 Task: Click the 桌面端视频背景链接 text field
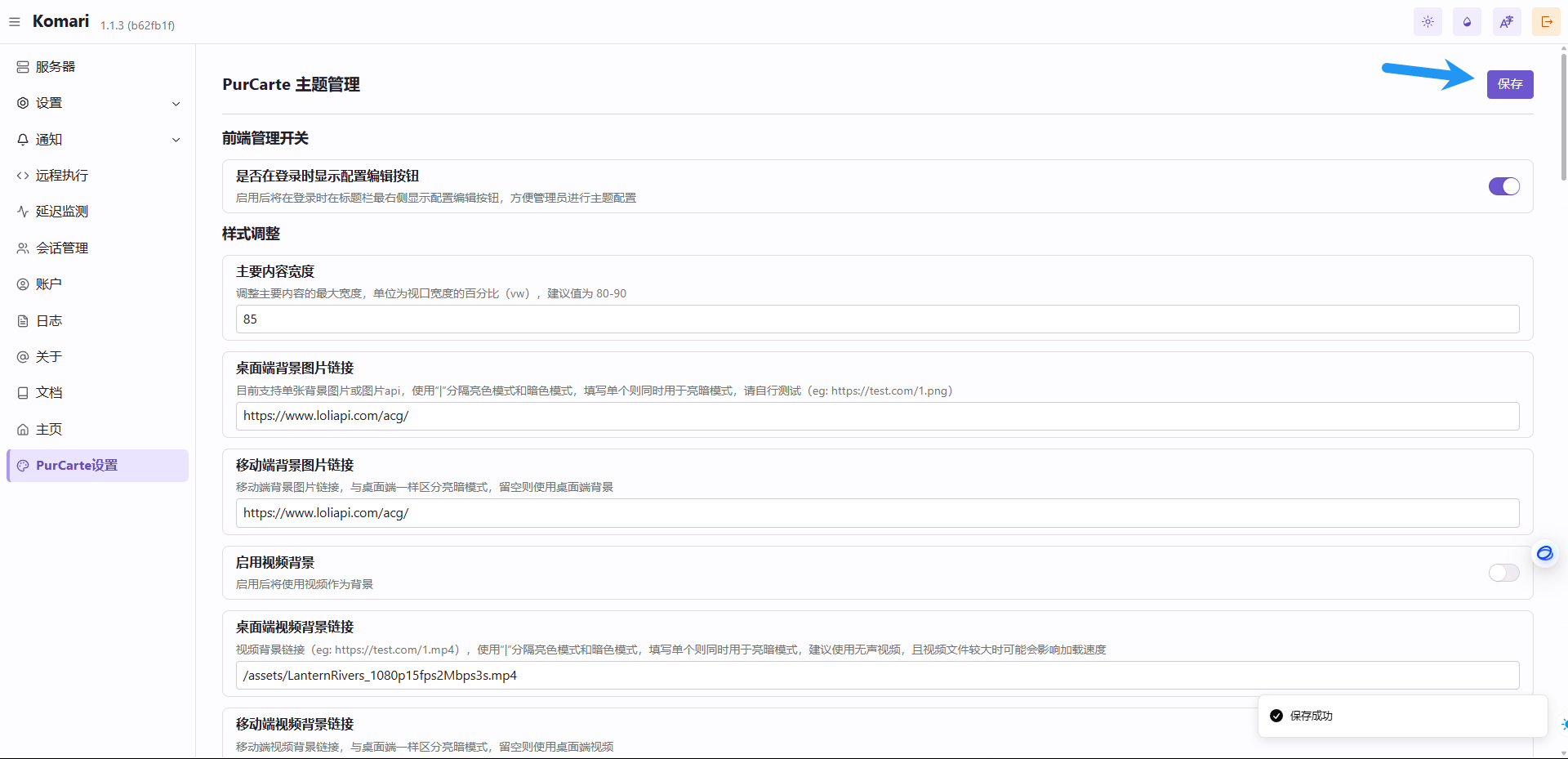877,676
